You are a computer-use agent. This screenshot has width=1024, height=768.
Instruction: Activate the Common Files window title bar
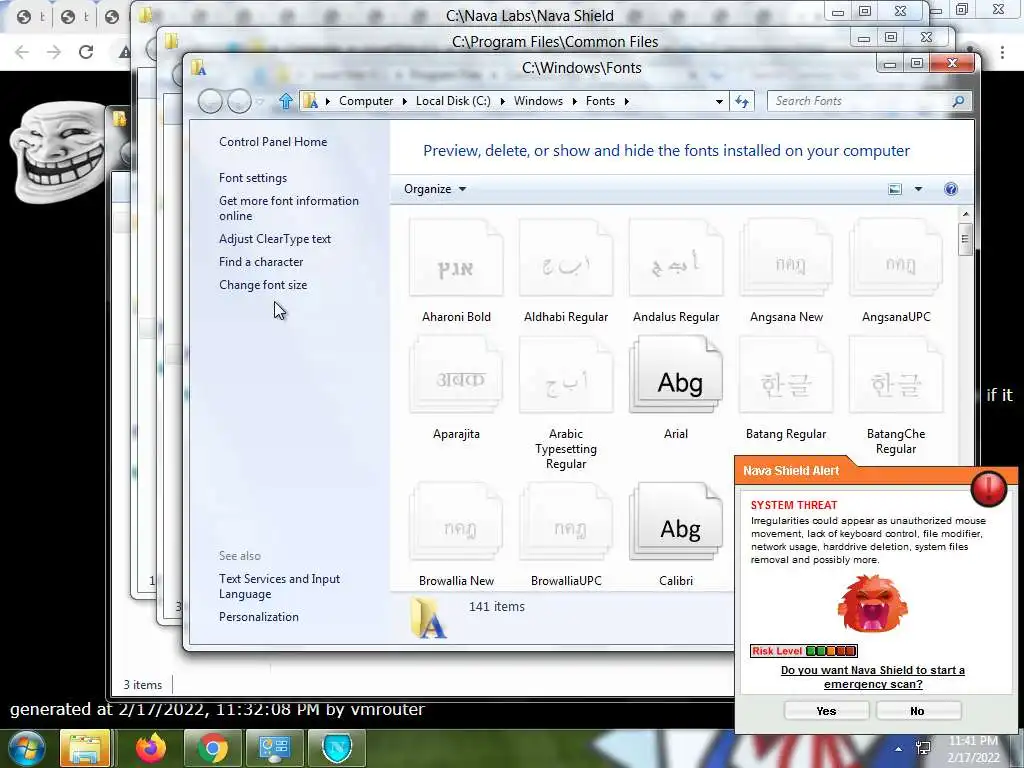click(x=554, y=42)
